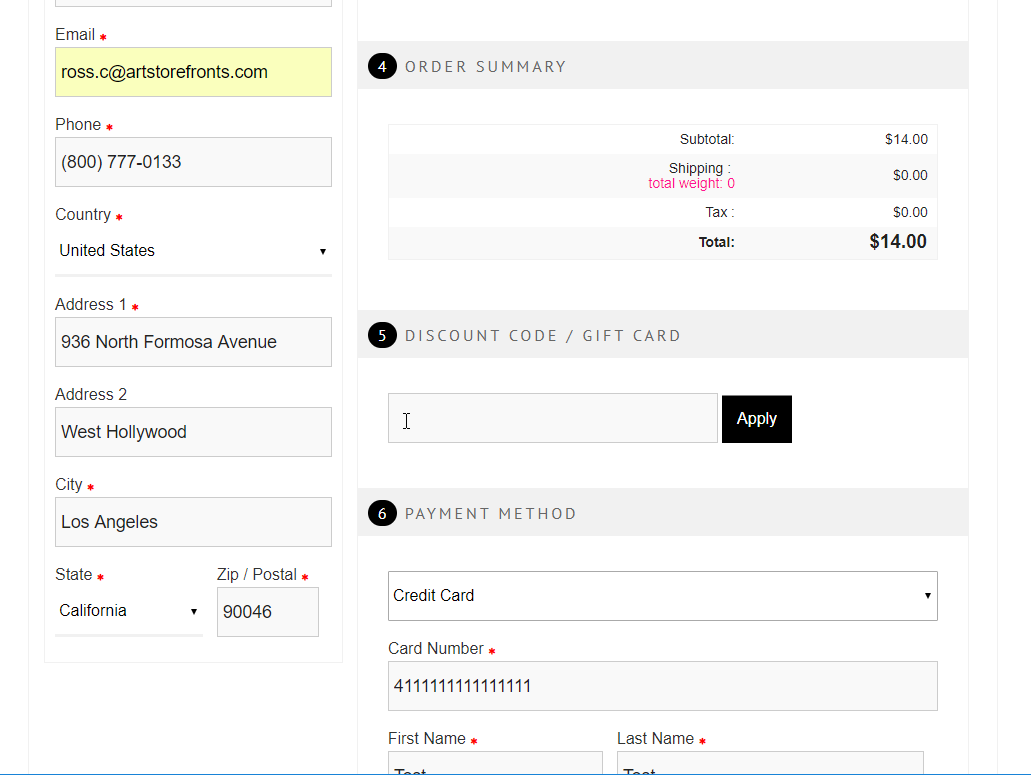Click the Order Summary section heading
The width and height of the screenshot is (1031, 775).
coord(485,67)
